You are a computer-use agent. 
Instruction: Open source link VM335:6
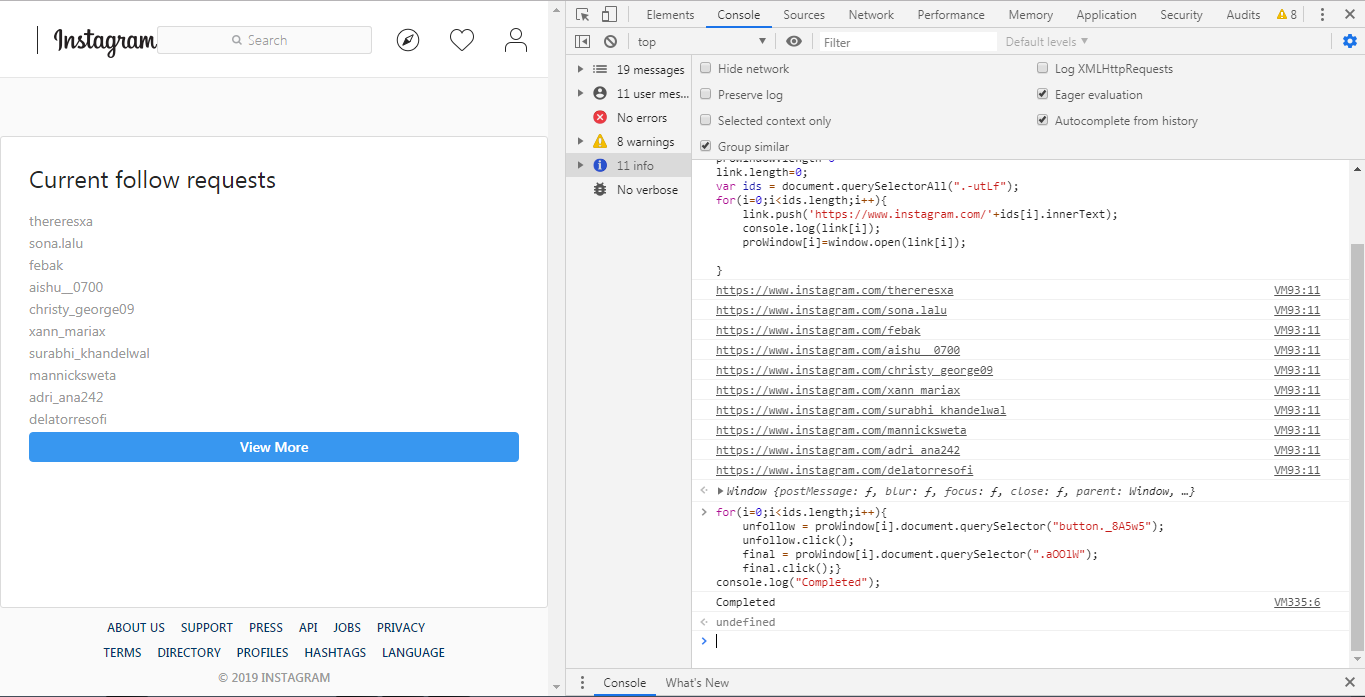1297,602
